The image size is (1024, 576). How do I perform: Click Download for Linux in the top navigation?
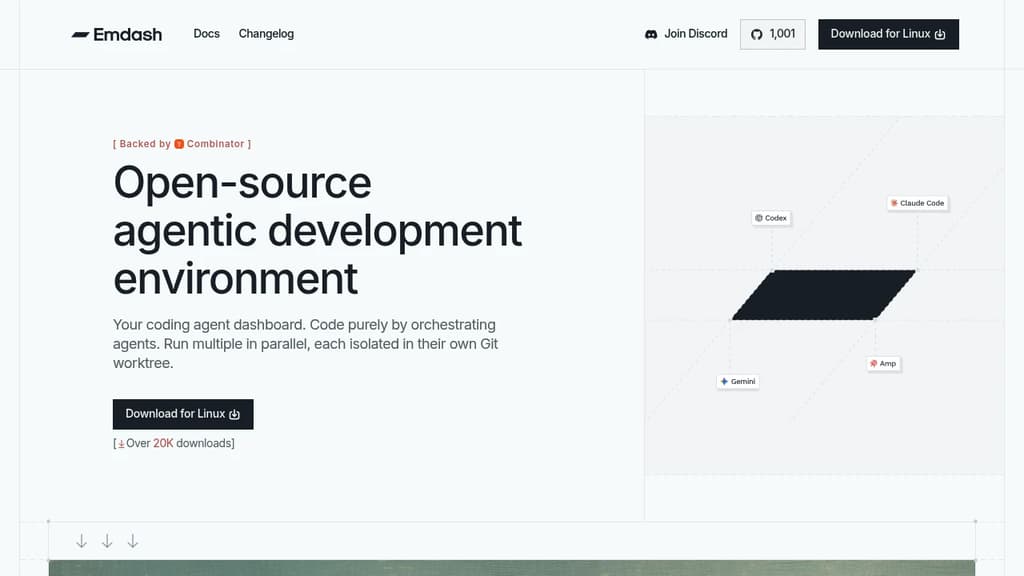pos(888,33)
